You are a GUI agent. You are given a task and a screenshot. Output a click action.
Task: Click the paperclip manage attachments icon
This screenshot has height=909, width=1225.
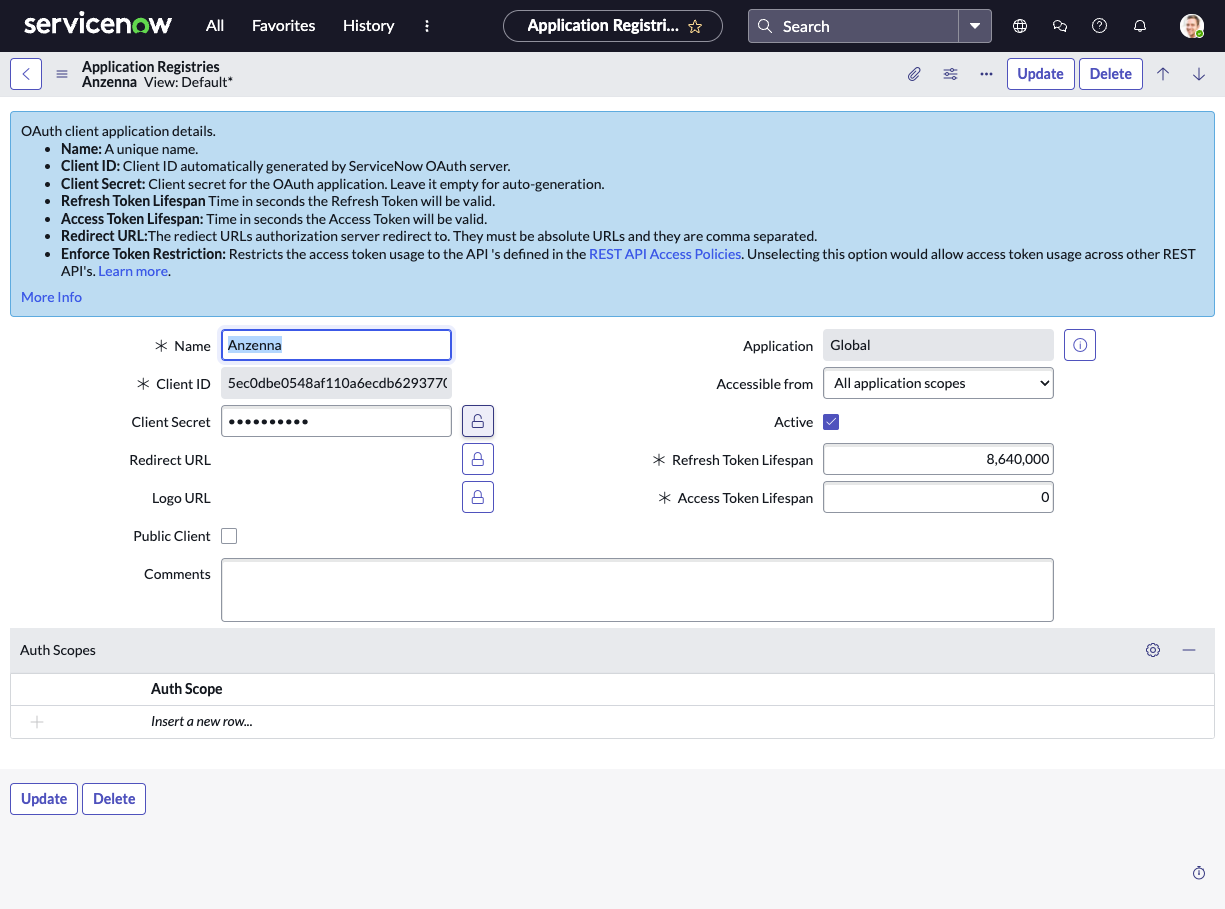click(x=914, y=74)
